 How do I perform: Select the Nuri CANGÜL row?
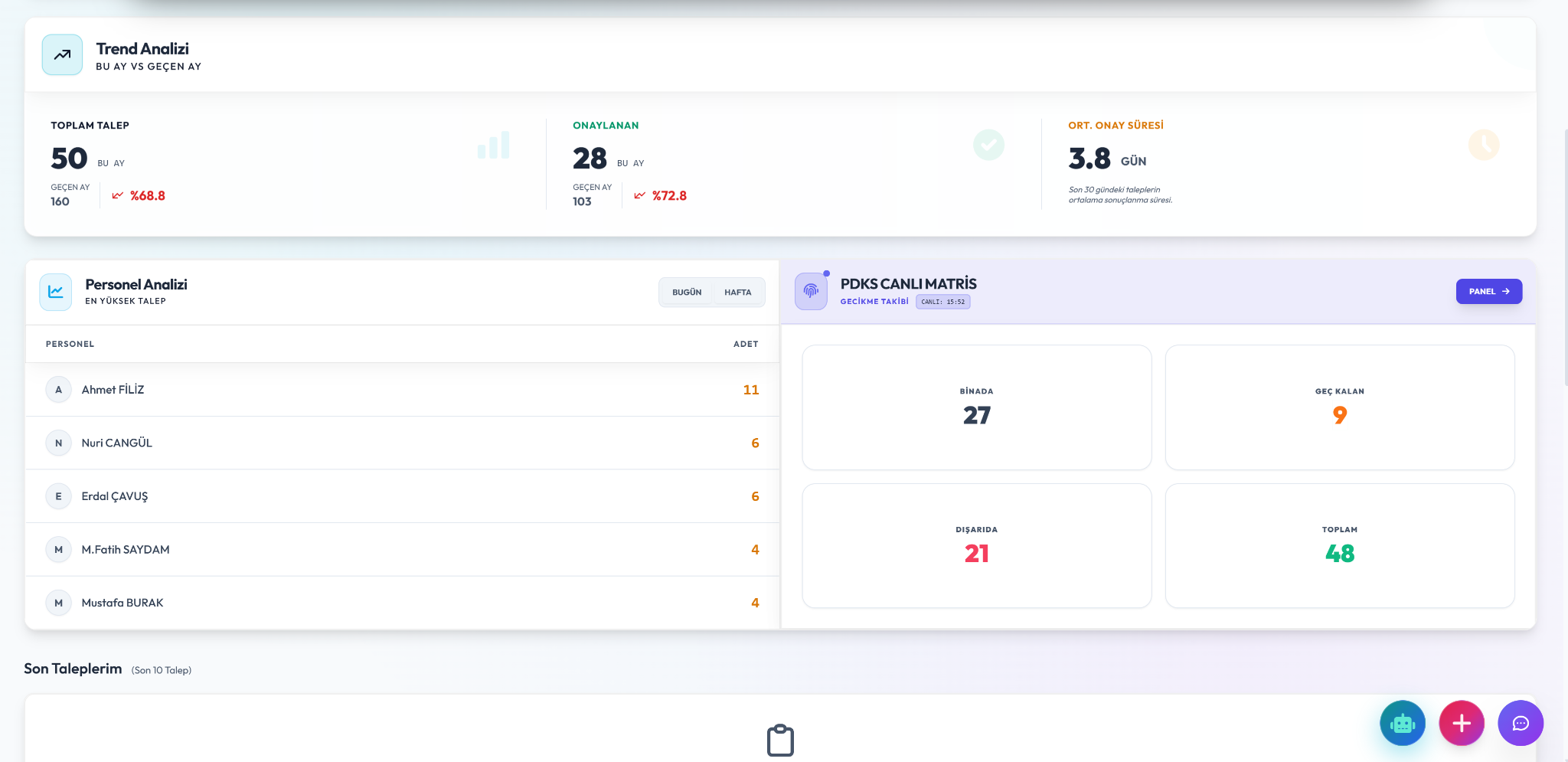click(x=402, y=443)
